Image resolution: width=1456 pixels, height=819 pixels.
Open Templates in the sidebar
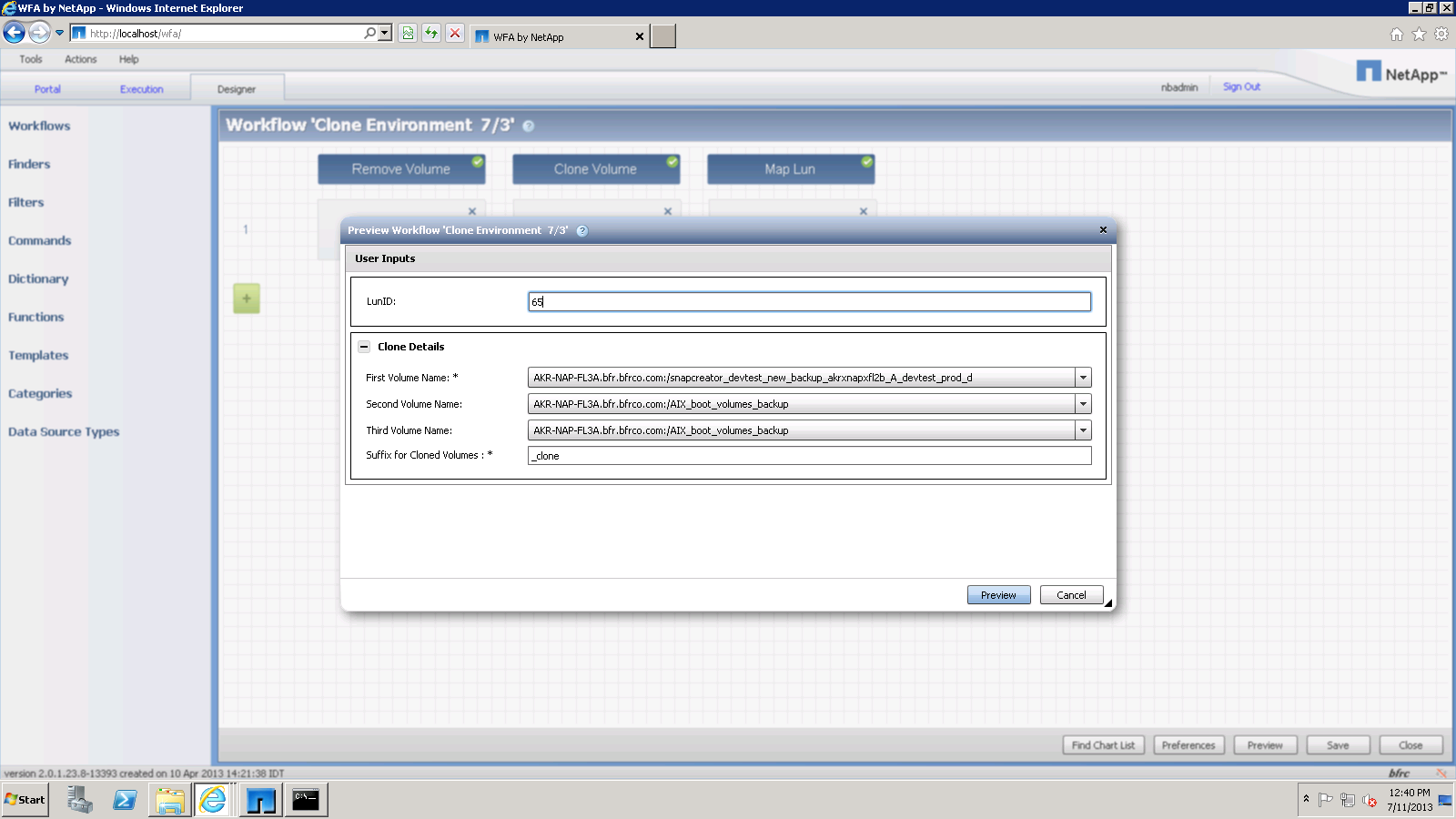click(x=38, y=356)
